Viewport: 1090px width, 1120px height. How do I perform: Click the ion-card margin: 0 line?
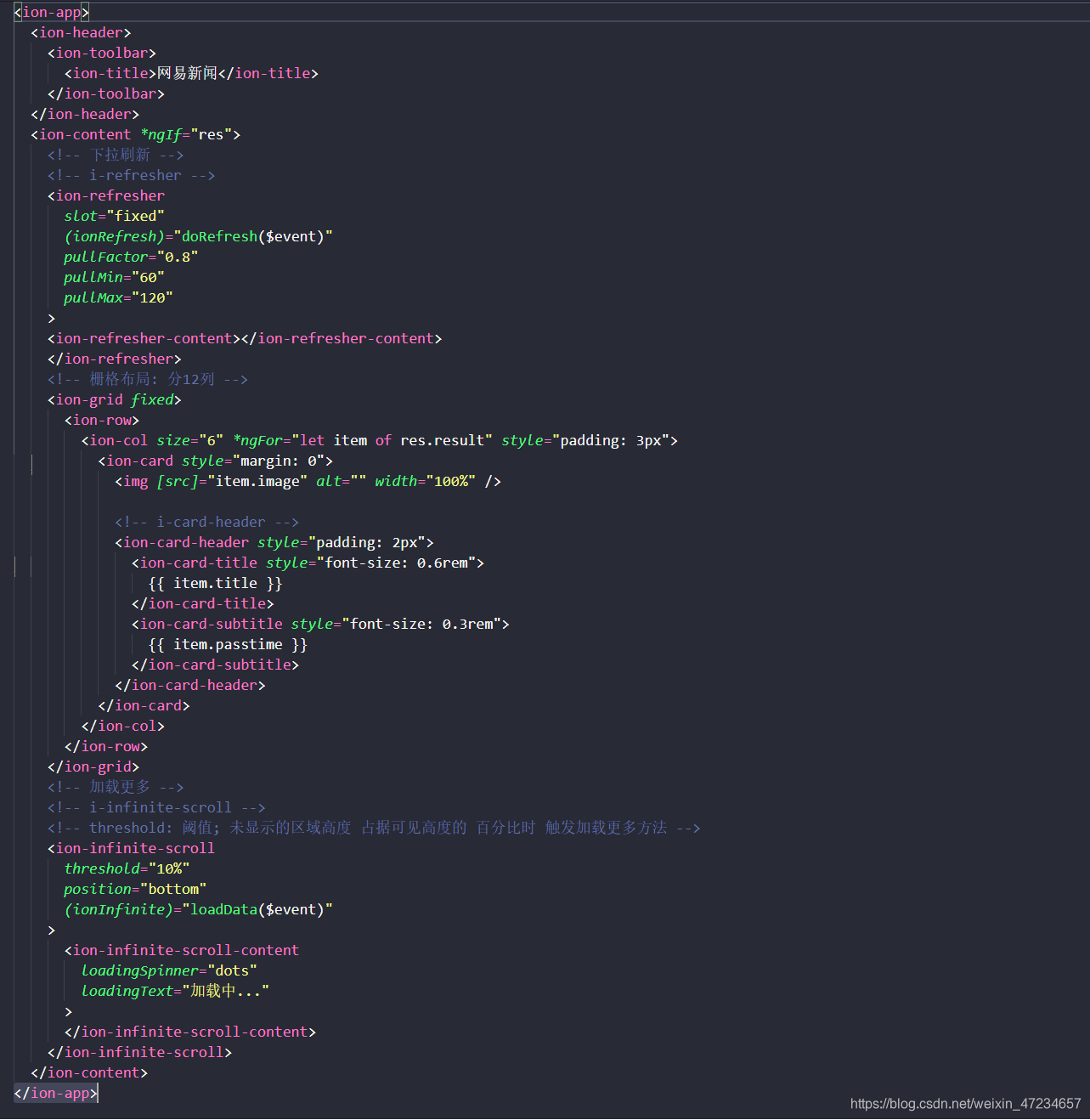click(216, 461)
